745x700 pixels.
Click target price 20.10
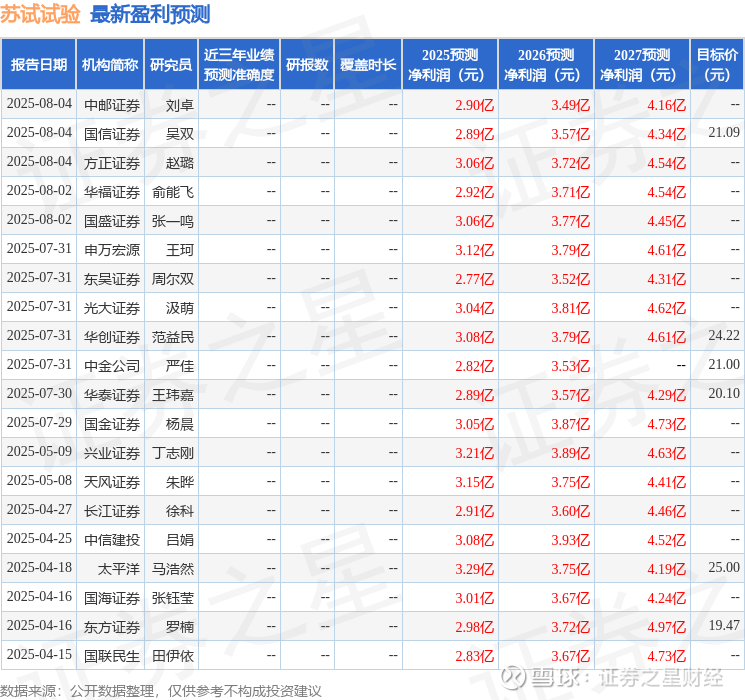[724, 393]
